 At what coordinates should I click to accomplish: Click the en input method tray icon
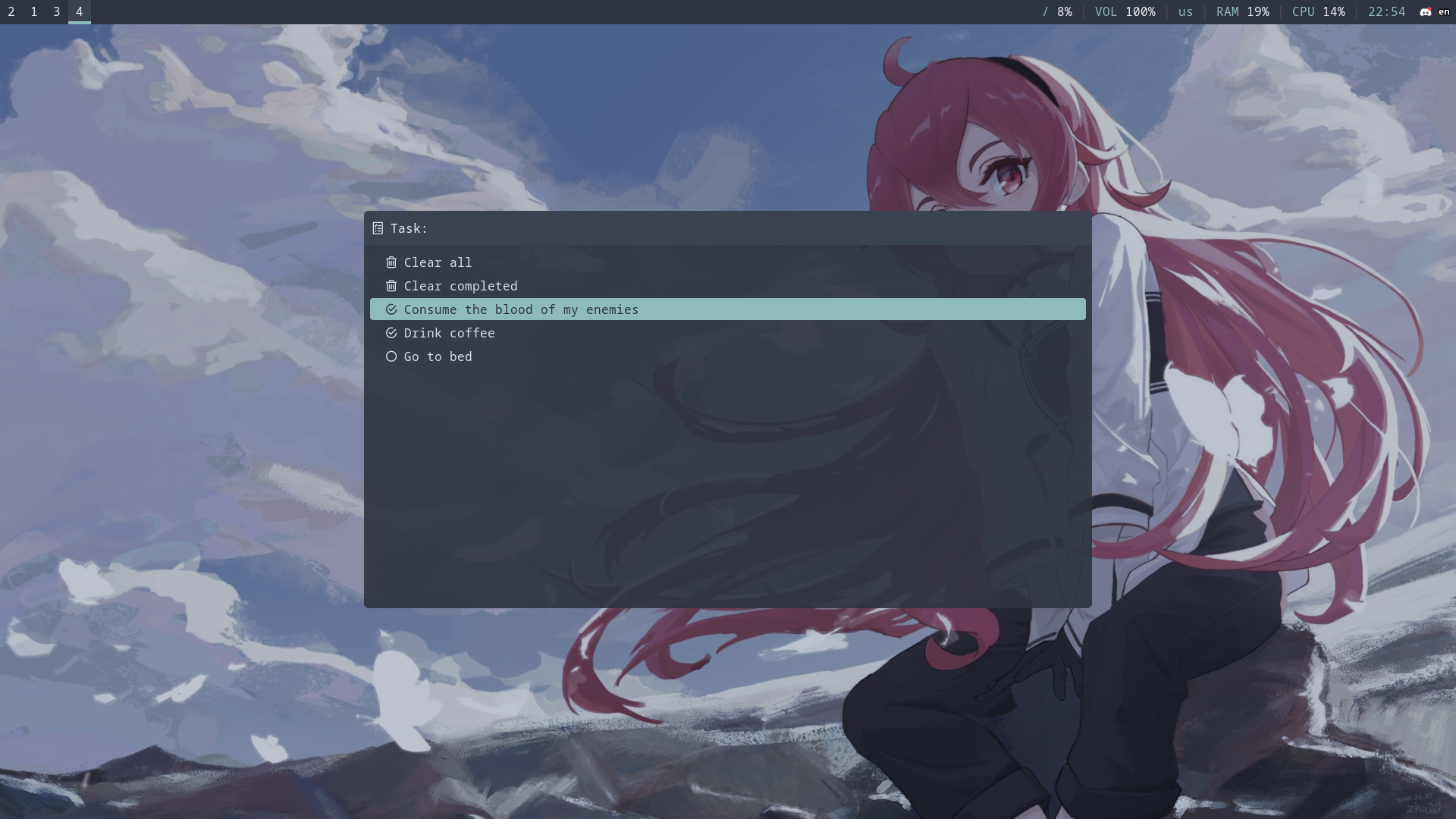(1444, 12)
